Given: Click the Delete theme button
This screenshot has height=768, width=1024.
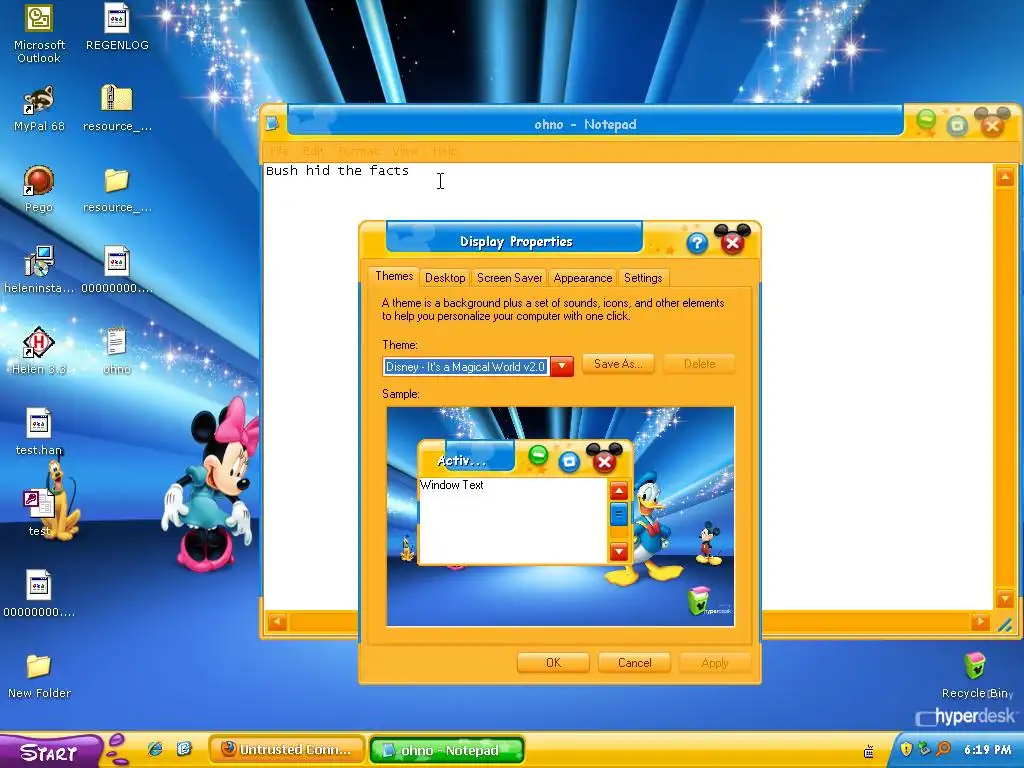Looking at the screenshot, I should [699, 364].
